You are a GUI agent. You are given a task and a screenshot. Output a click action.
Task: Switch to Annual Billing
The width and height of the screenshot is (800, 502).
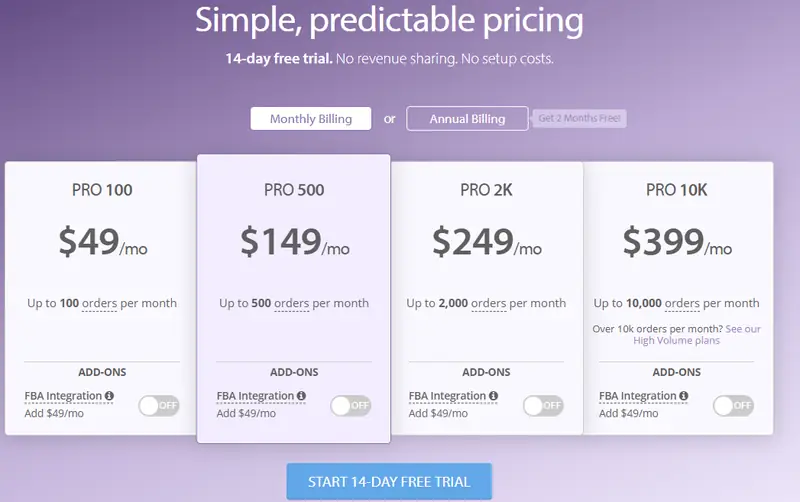click(467, 118)
